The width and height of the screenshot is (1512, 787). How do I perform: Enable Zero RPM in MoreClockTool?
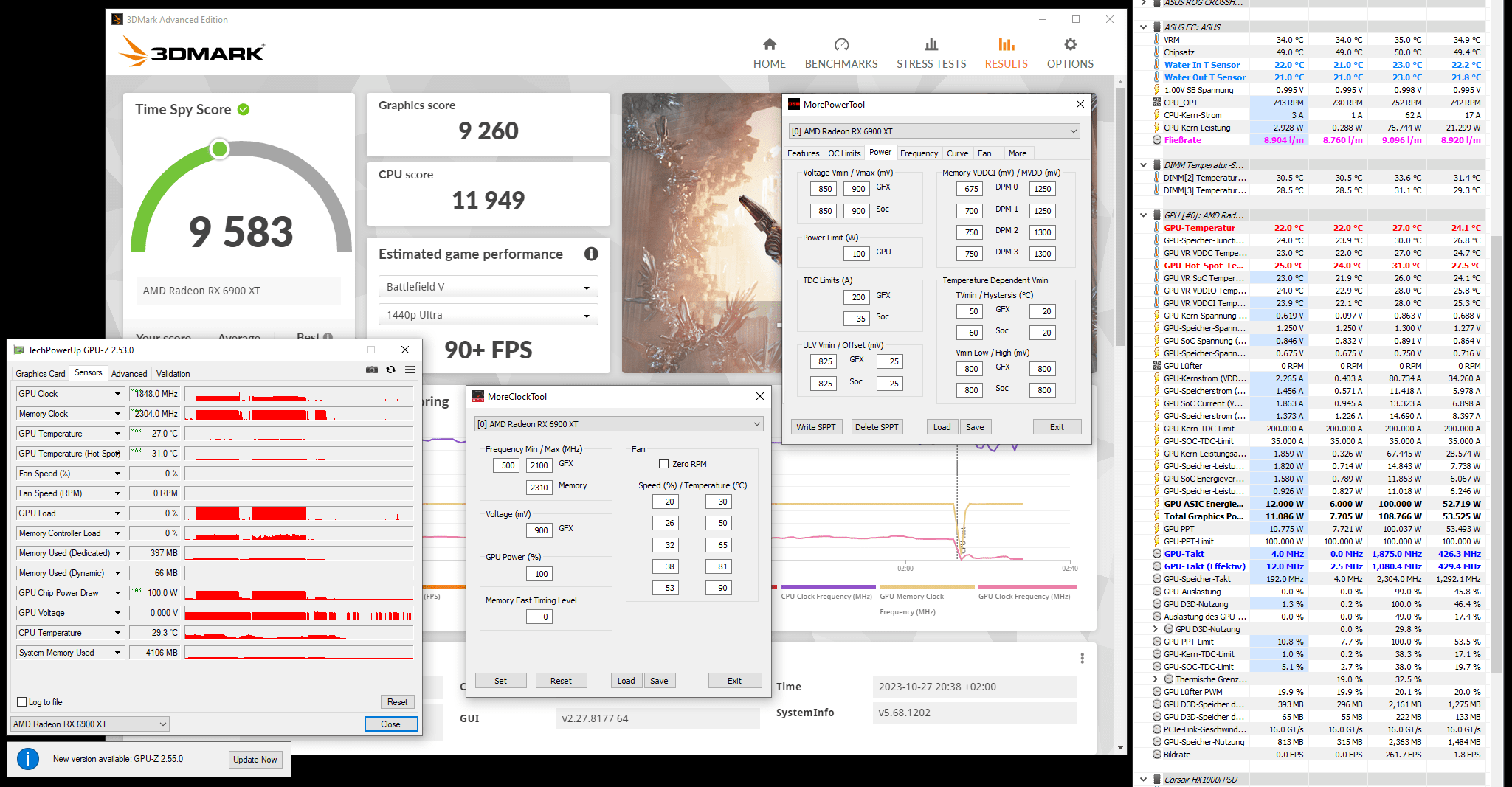(663, 464)
